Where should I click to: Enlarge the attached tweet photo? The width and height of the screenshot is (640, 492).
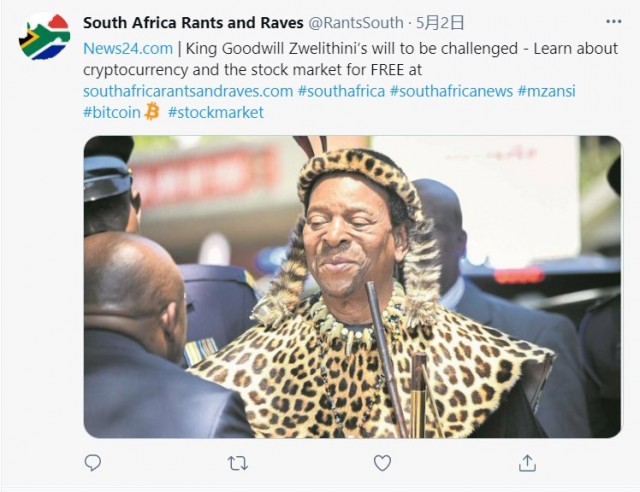(352, 287)
